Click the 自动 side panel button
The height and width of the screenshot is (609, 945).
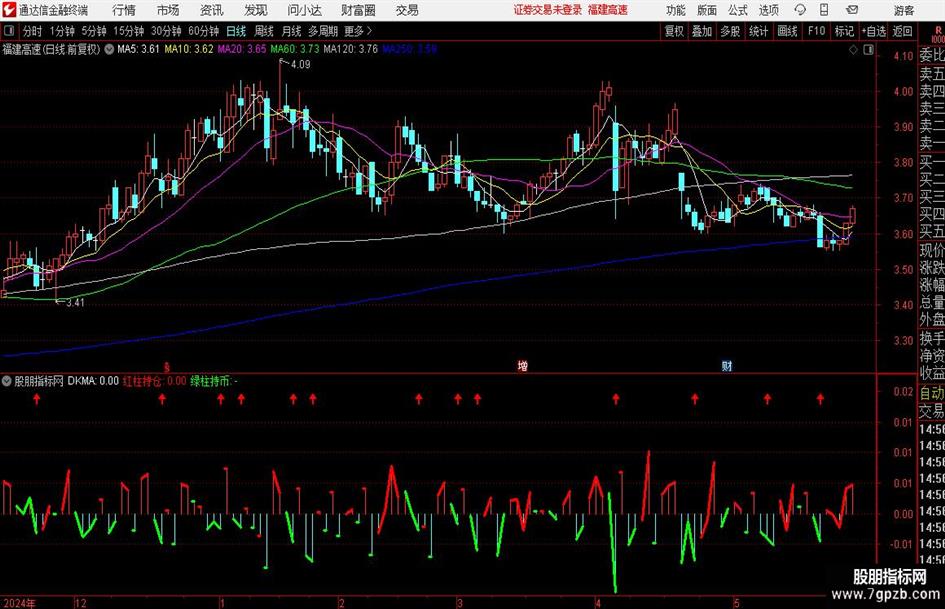point(932,393)
